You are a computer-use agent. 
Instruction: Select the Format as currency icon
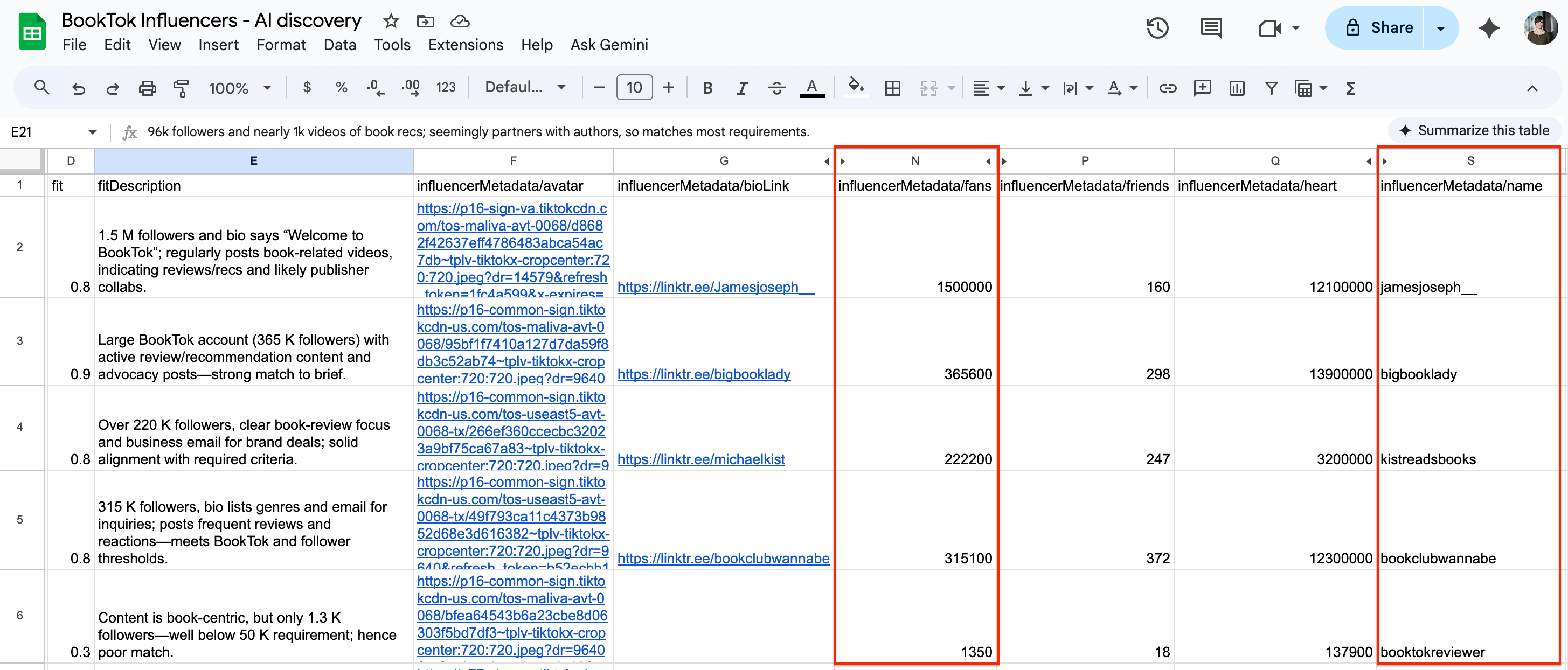pos(307,88)
